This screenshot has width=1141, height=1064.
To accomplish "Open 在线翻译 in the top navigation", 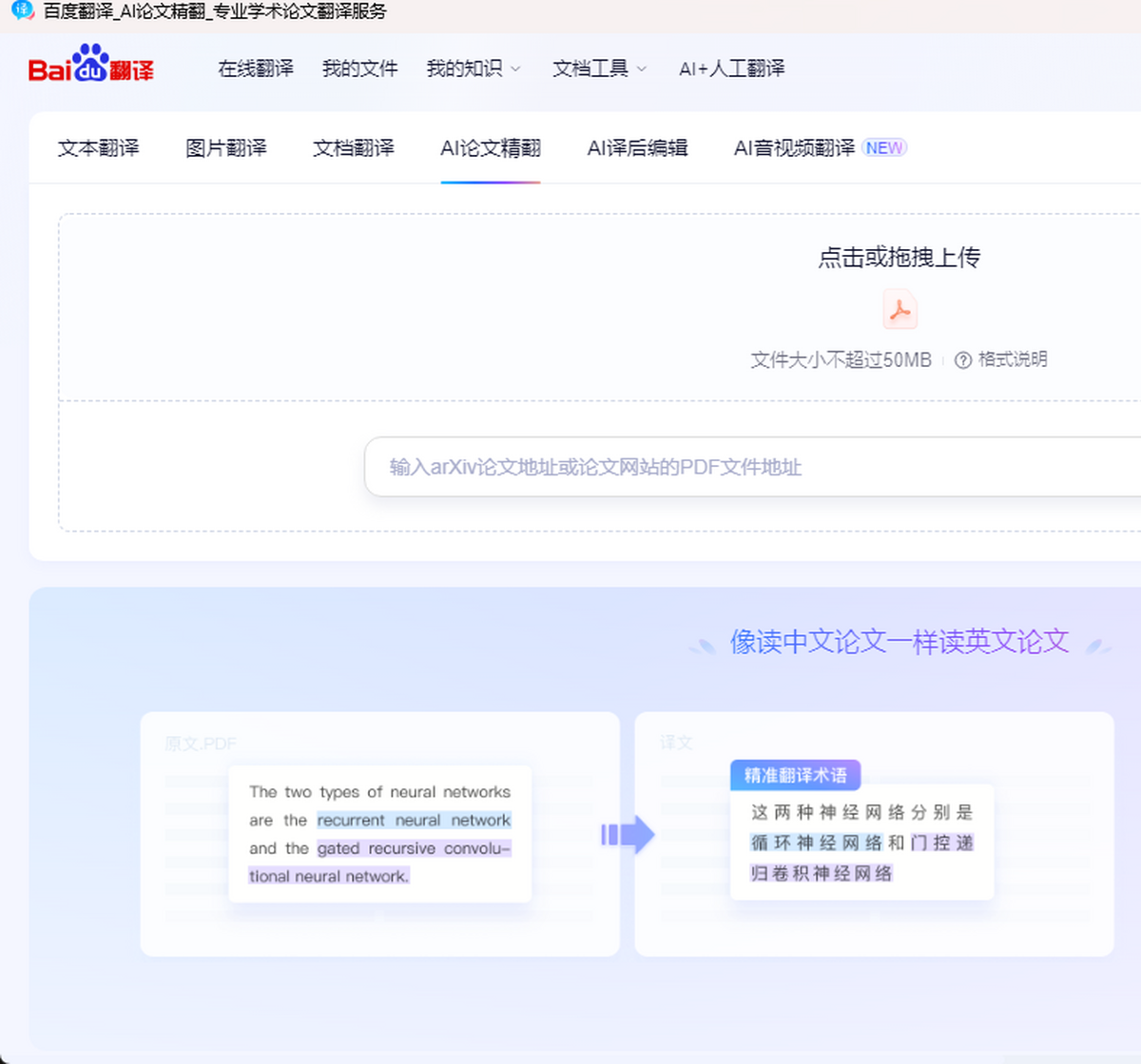I will click(256, 68).
